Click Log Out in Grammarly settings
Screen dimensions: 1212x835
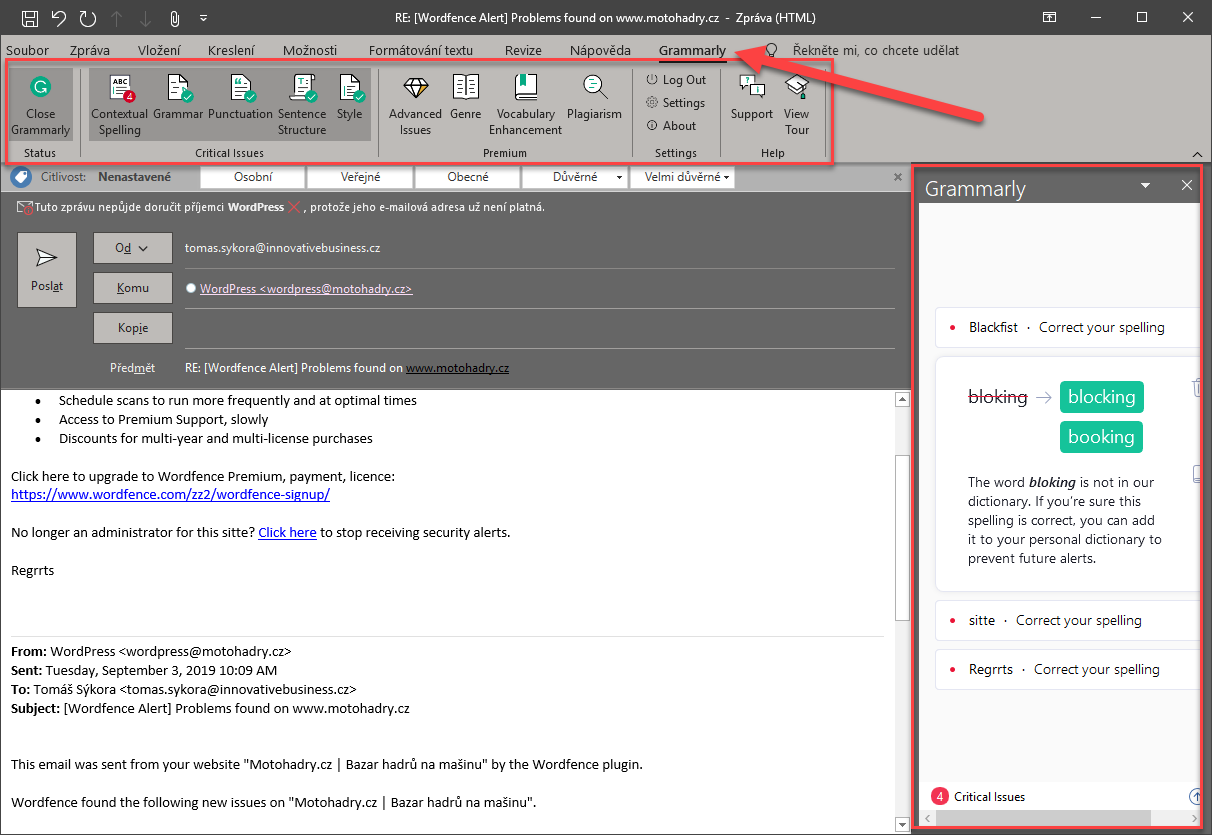(x=676, y=80)
